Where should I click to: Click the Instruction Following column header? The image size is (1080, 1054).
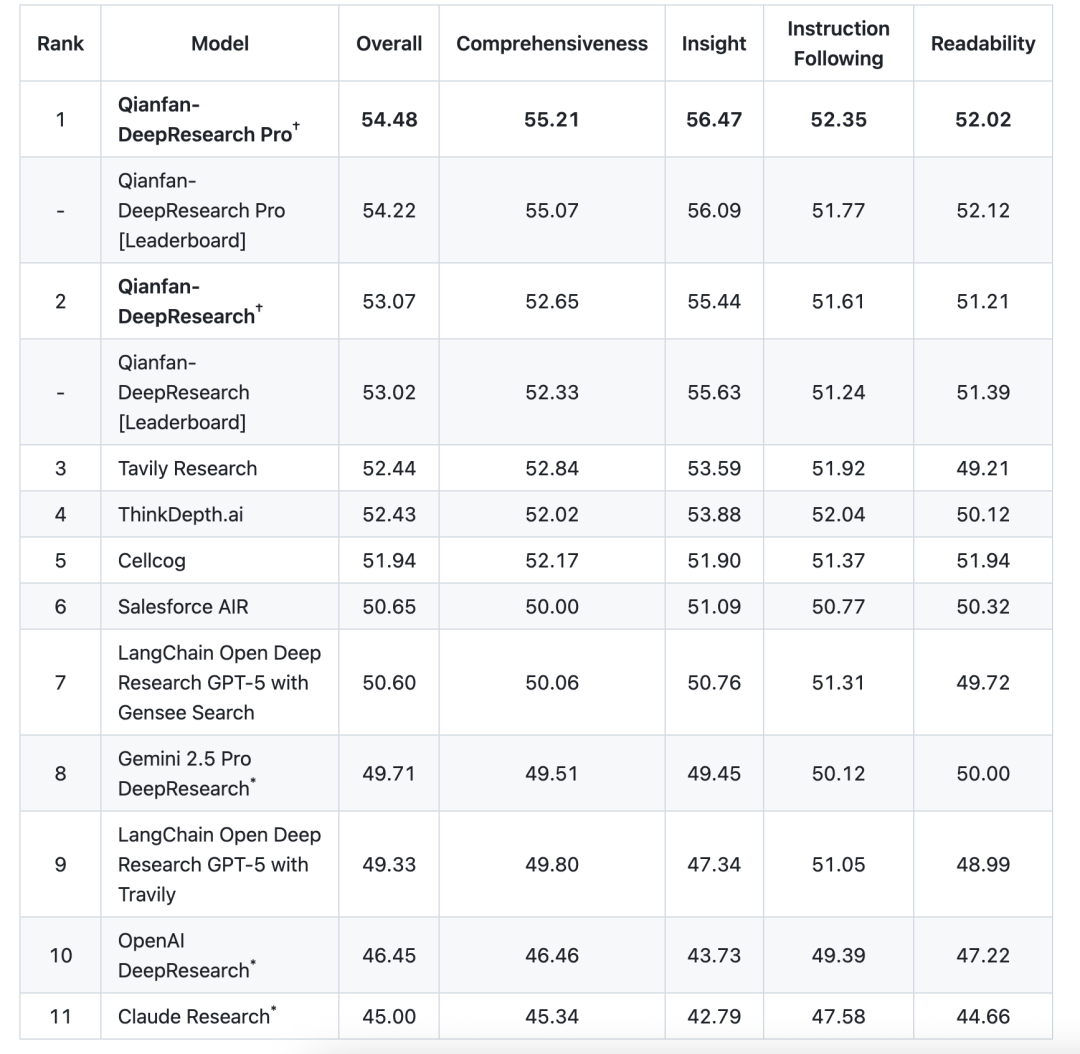click(838, 44)
